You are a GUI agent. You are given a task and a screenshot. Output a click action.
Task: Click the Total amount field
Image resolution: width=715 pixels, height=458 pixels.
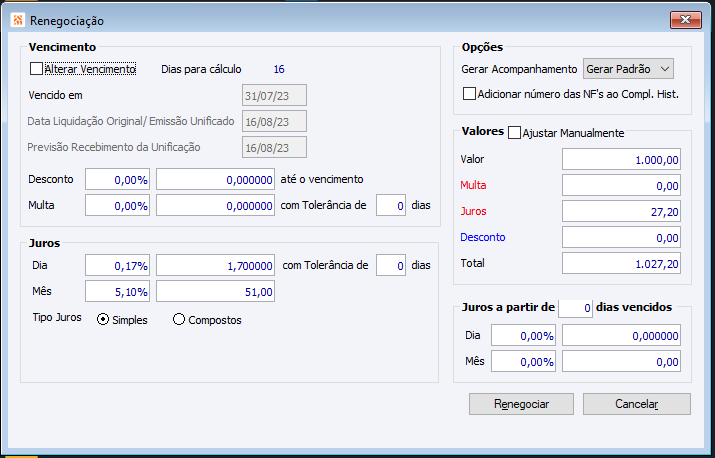(x=622, y=263)
